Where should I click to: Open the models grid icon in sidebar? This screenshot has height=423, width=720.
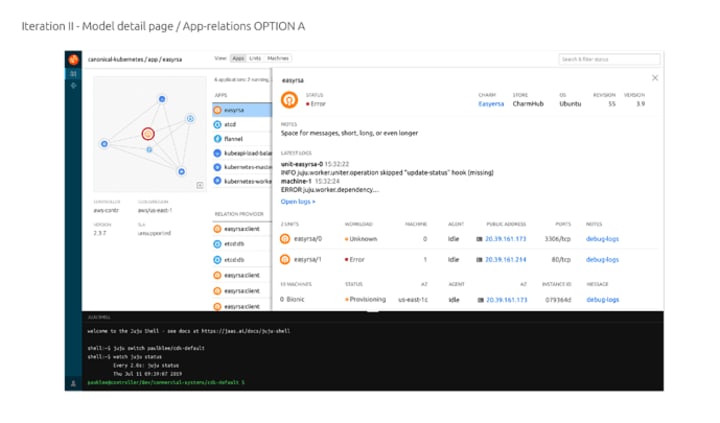pyautogui.click(x=73, y=73)
